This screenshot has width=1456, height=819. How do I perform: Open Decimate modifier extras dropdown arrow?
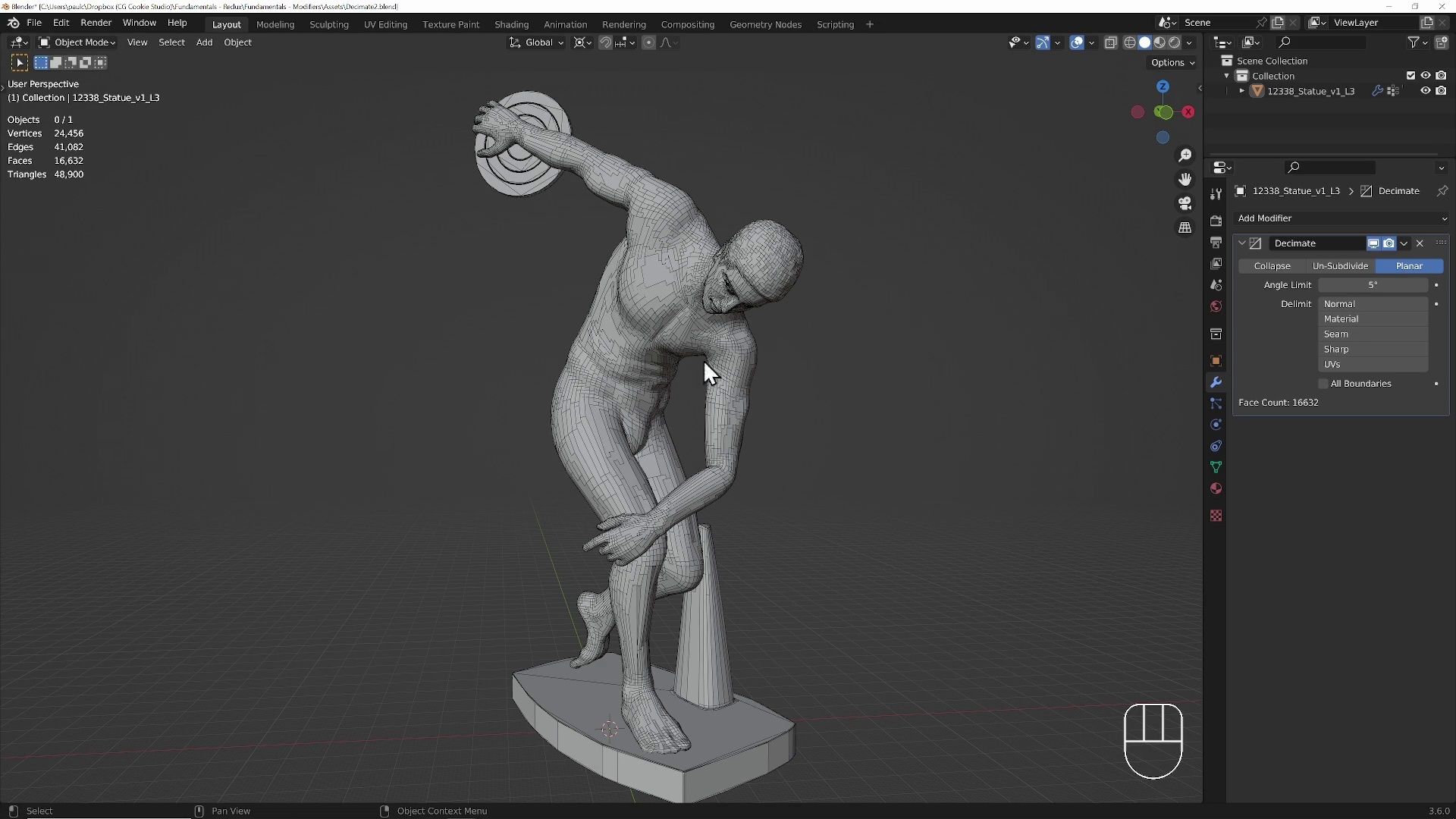1404,243
